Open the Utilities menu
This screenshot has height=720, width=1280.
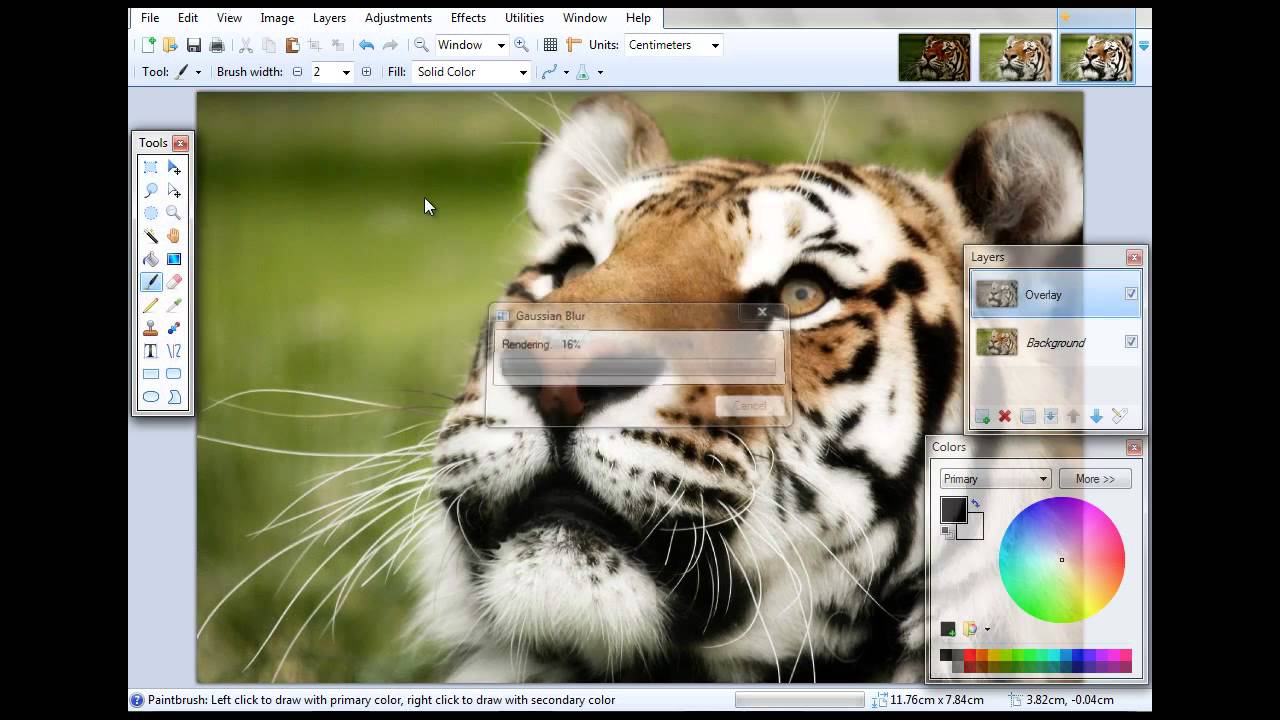pyautogui.click(x=524, y=18)
